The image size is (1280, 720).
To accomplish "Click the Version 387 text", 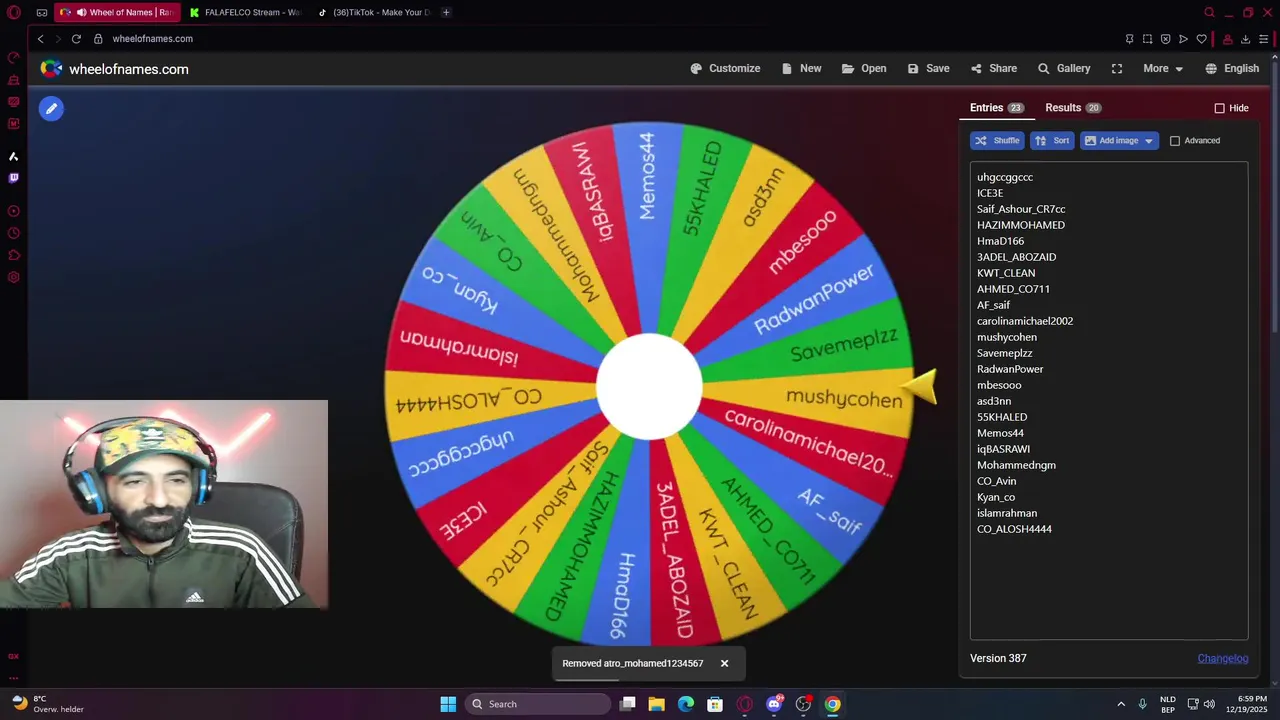I will [x=998, y=658].
